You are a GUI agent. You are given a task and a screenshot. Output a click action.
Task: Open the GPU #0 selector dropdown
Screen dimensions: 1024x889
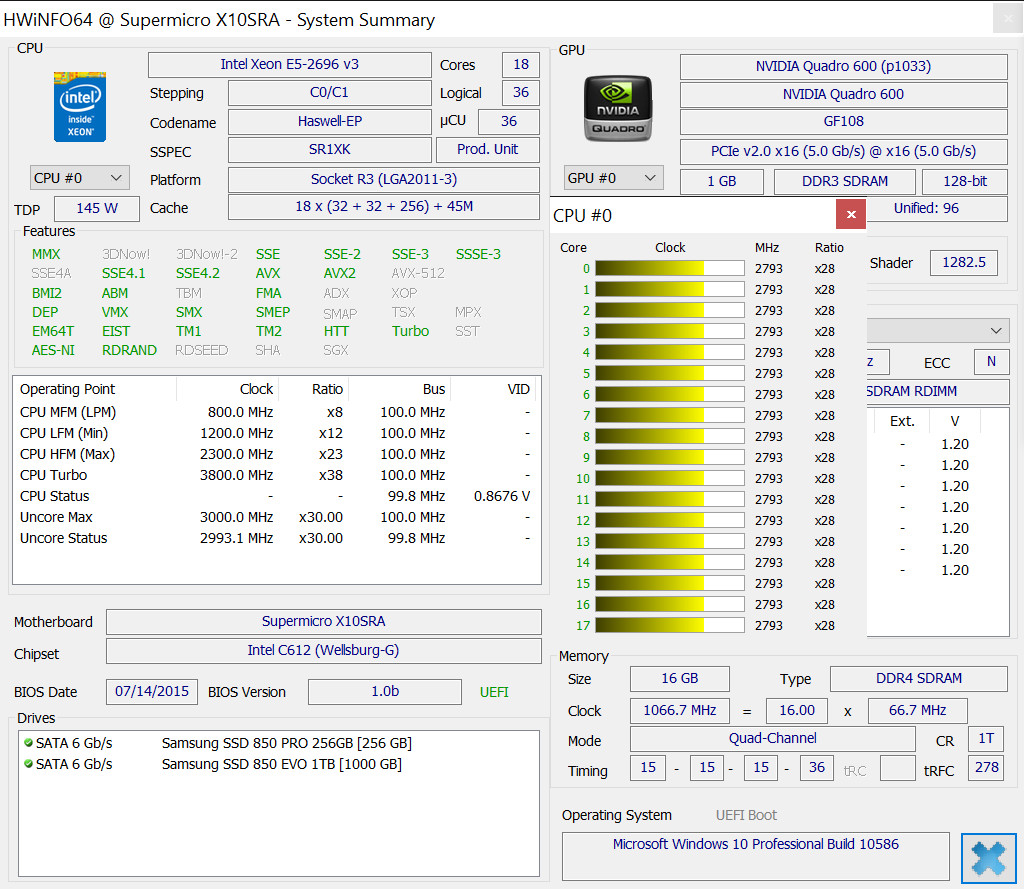(x=613, y=178)
